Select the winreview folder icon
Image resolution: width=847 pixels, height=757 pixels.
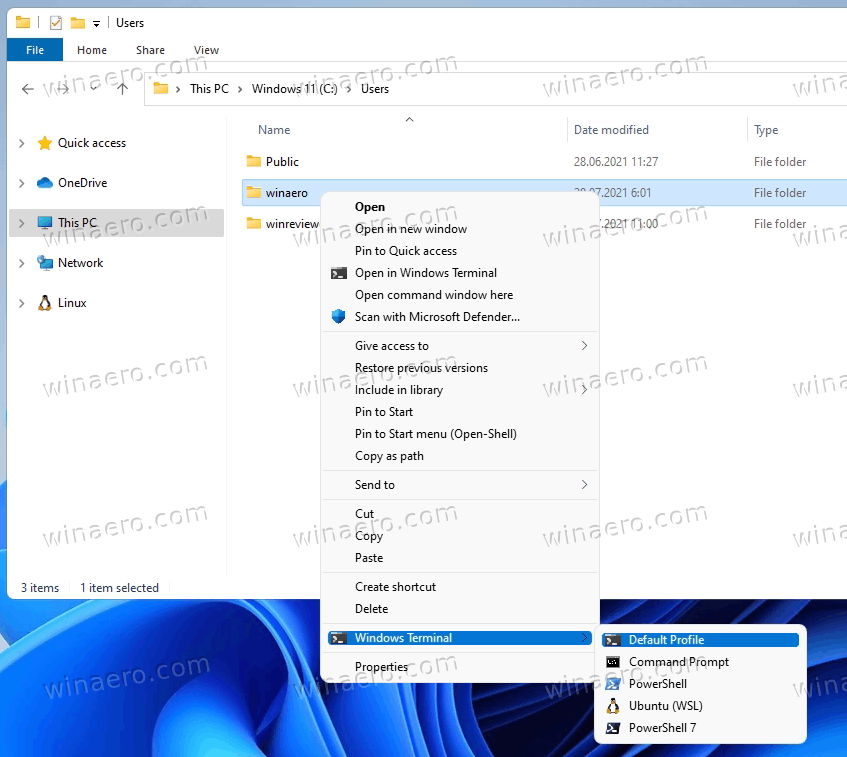tap(253, 223)
